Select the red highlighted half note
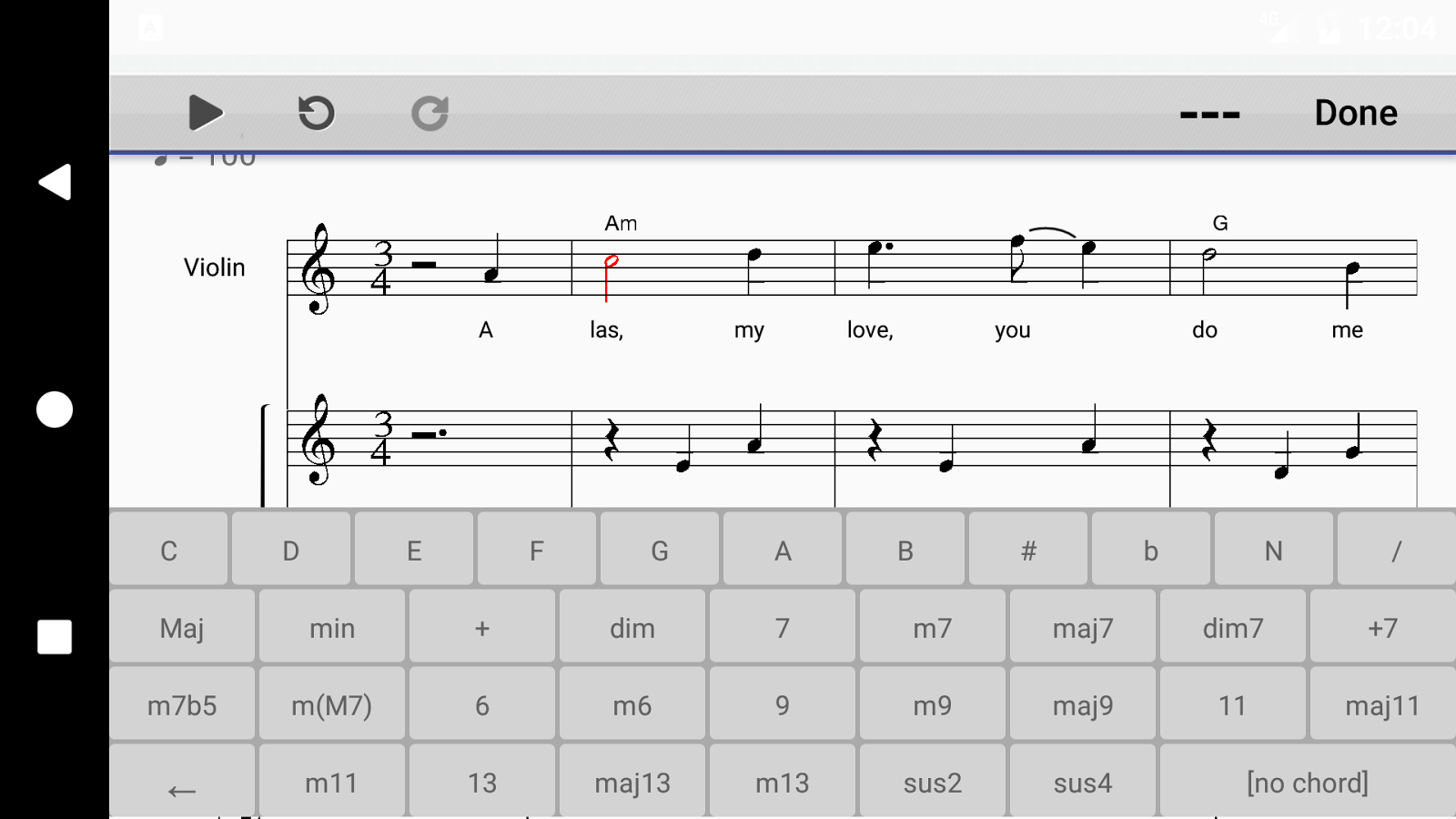1456x819 pixels. coord(611,278)
